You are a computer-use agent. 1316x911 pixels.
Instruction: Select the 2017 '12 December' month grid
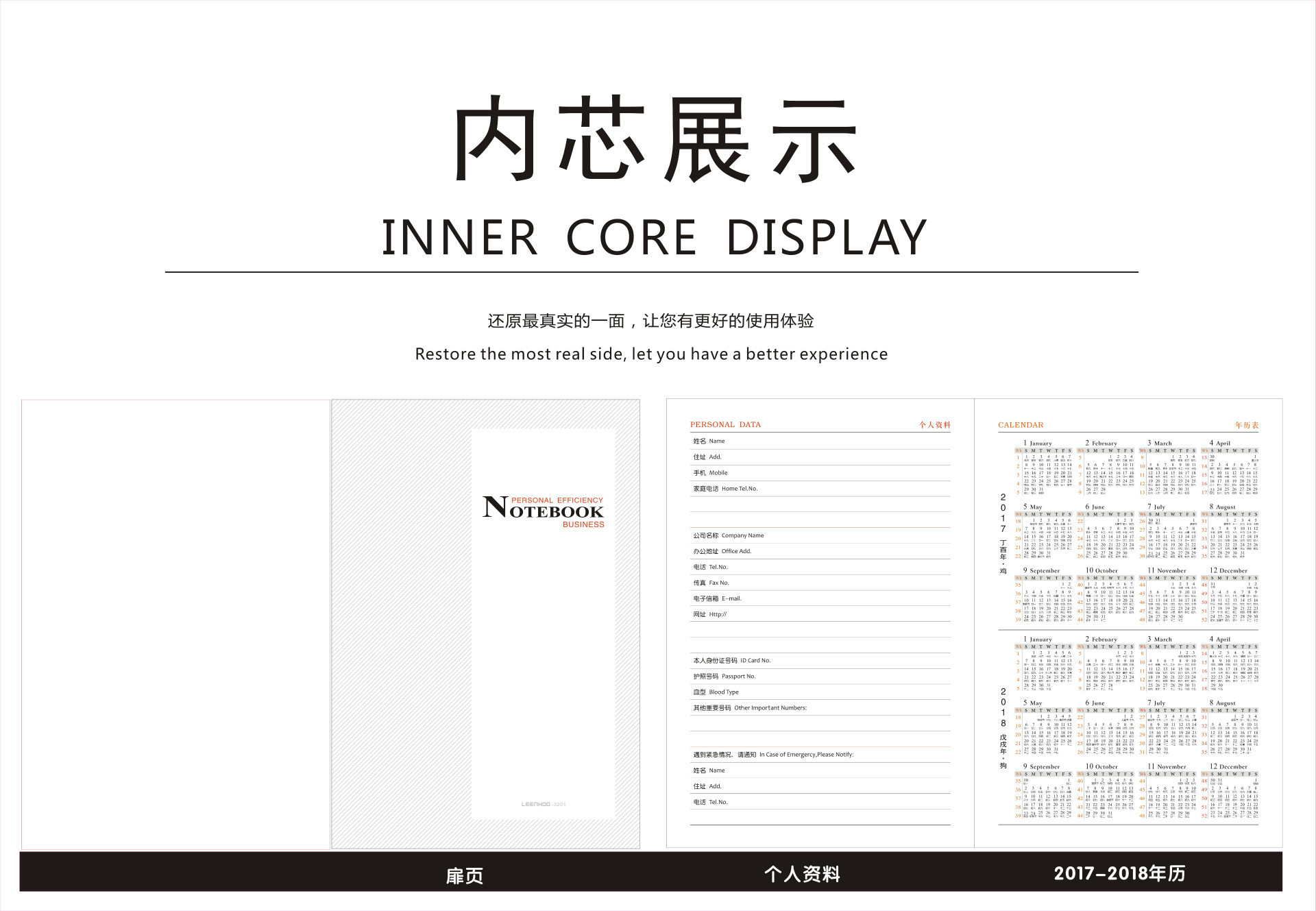(x=1230, y=595)
